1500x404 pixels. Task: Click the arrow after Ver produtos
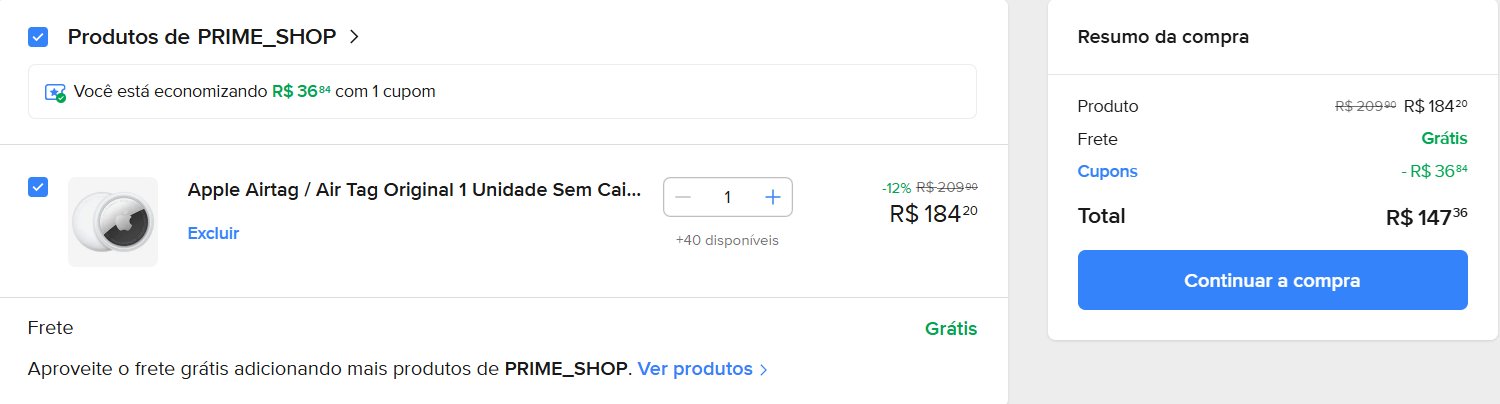tap(764, 370)
